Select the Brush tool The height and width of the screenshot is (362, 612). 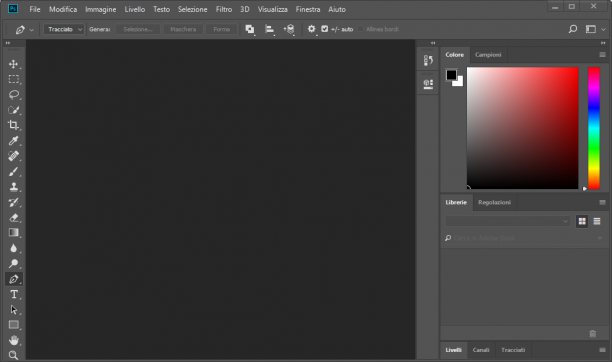[14, 171]
